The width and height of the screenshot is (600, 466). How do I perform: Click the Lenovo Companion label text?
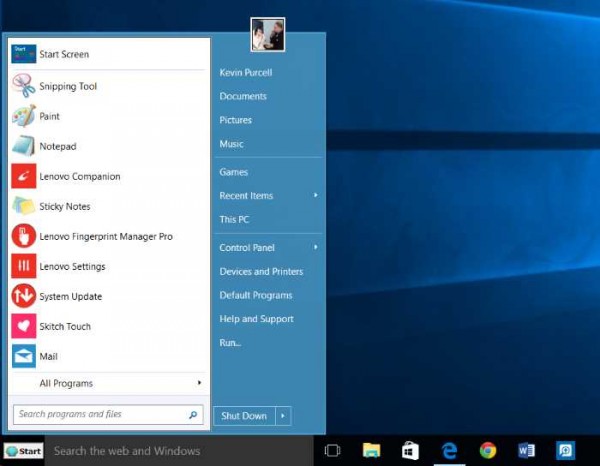[80, 176]
